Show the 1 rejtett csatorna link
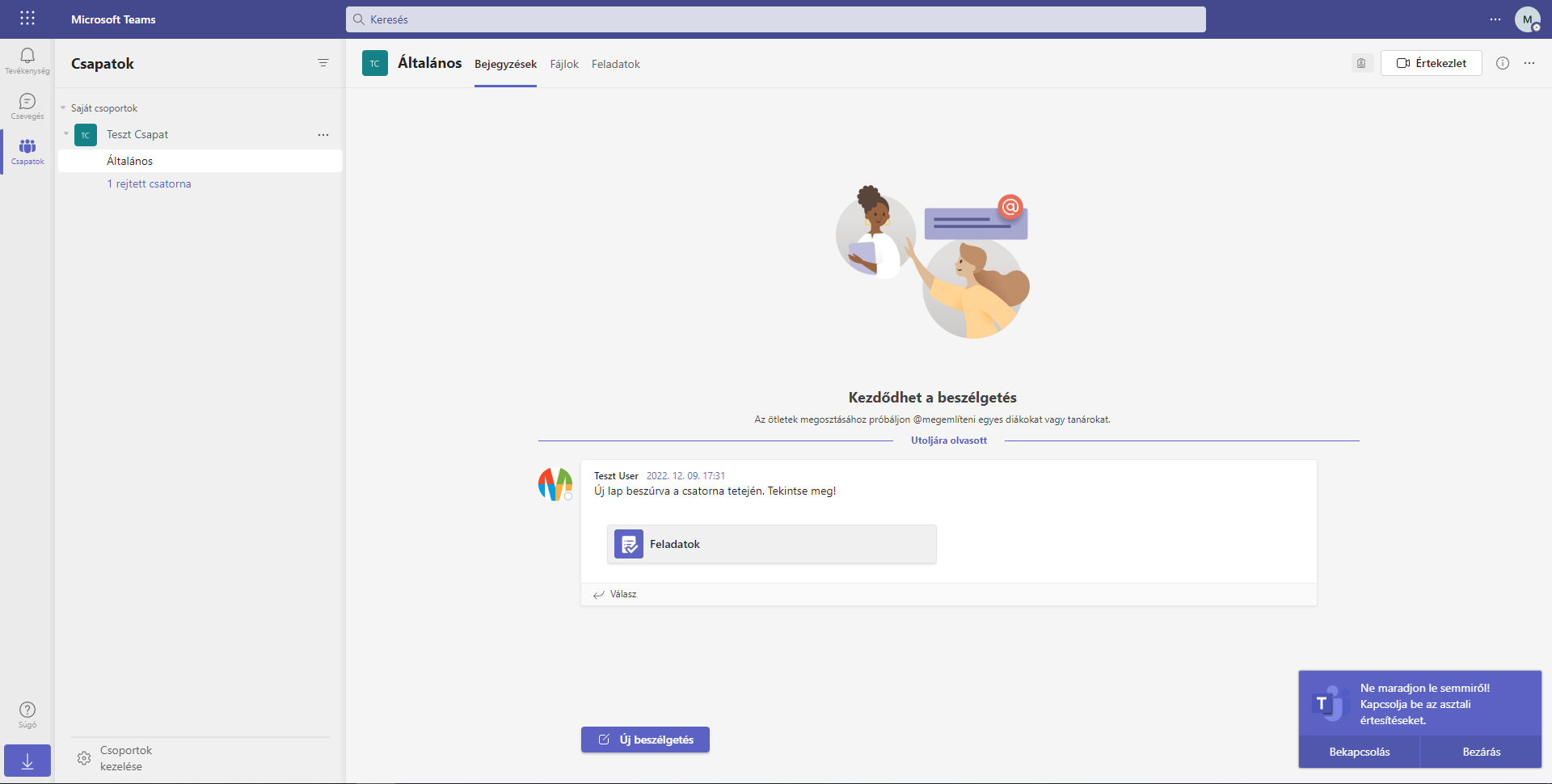 pyautogui.click(x=149, y=183)
